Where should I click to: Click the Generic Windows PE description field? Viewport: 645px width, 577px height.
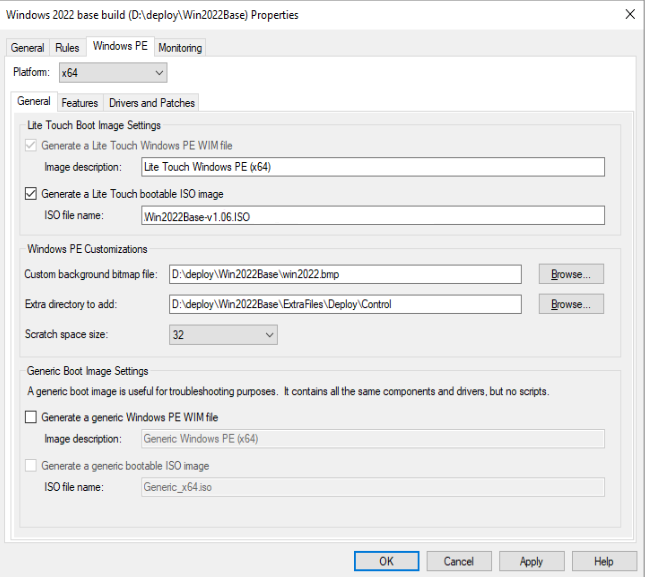(x=373, y=439)
